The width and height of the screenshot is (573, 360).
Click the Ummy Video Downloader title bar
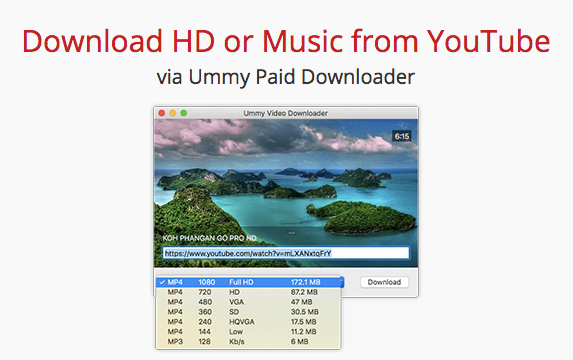(286, 113)
